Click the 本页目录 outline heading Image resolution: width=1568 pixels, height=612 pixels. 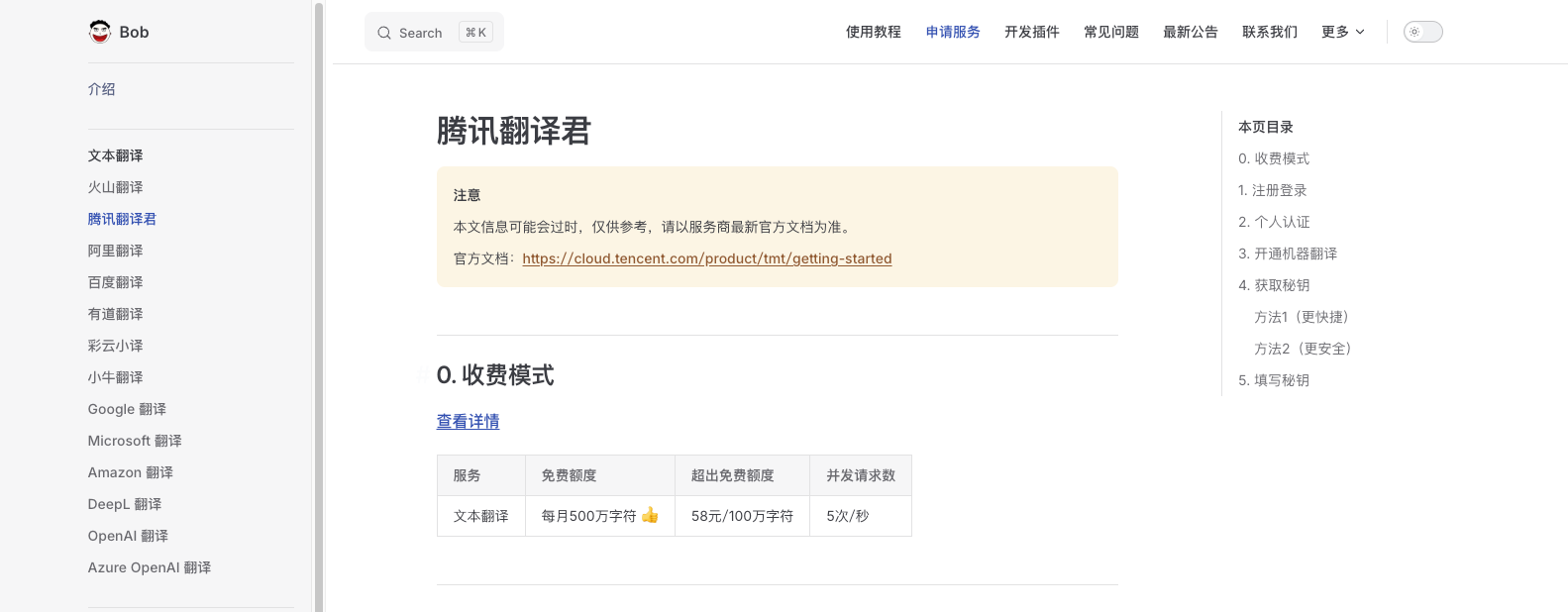tap(1266, 127)
